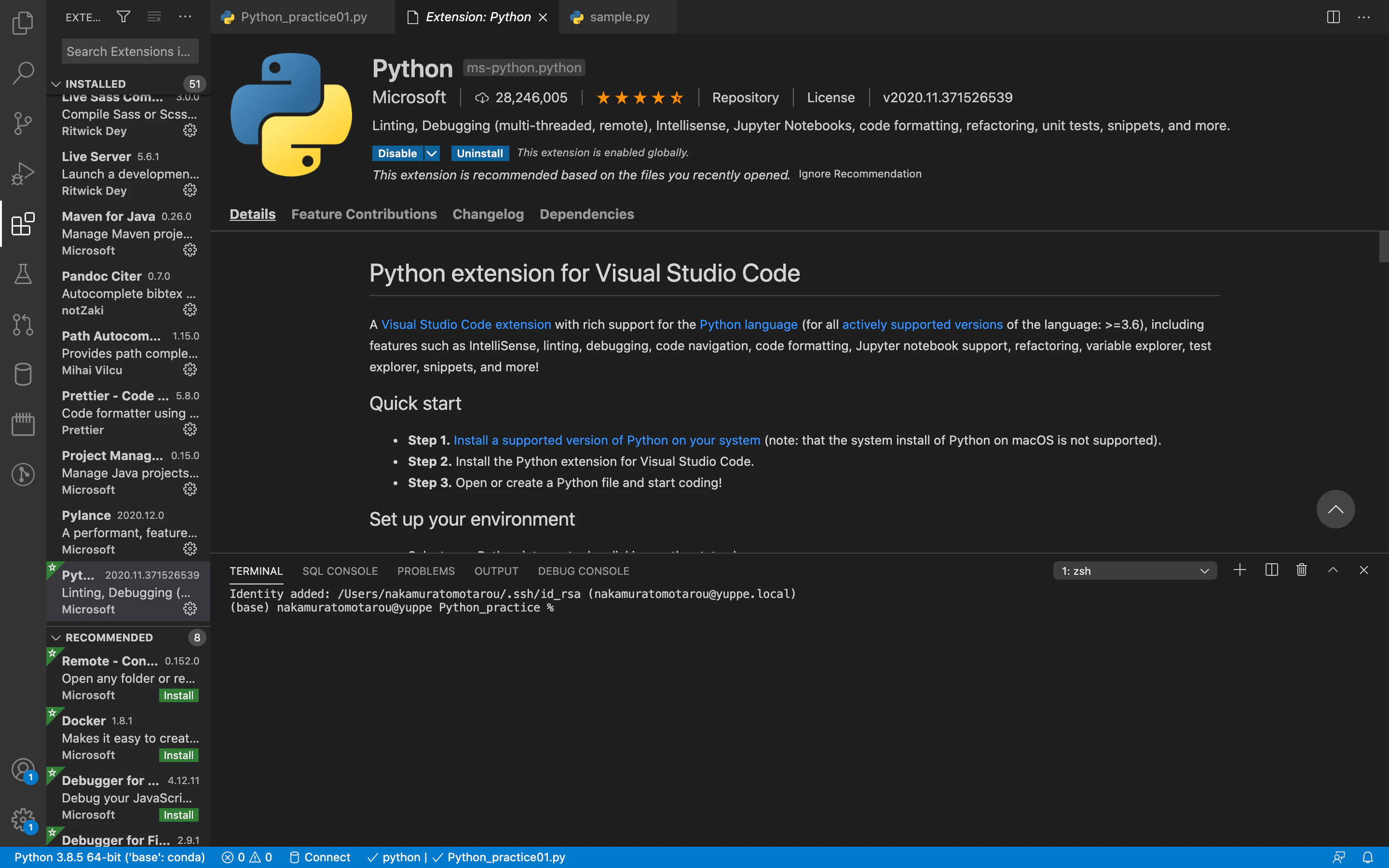Screen dimensions: 1389x868
Task: Open the Changelog tab
Action: 488,214
